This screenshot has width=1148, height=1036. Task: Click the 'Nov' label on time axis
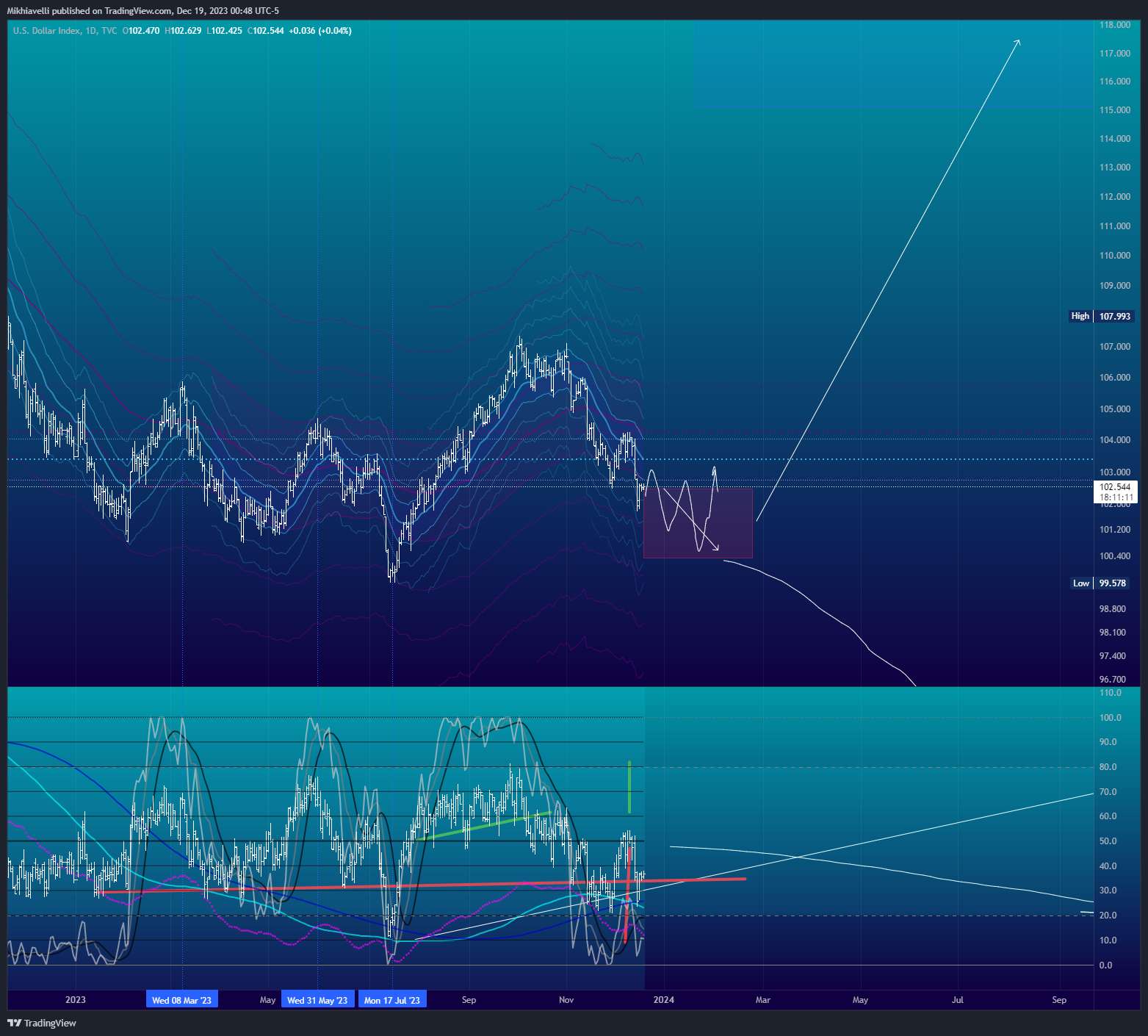566,1000
